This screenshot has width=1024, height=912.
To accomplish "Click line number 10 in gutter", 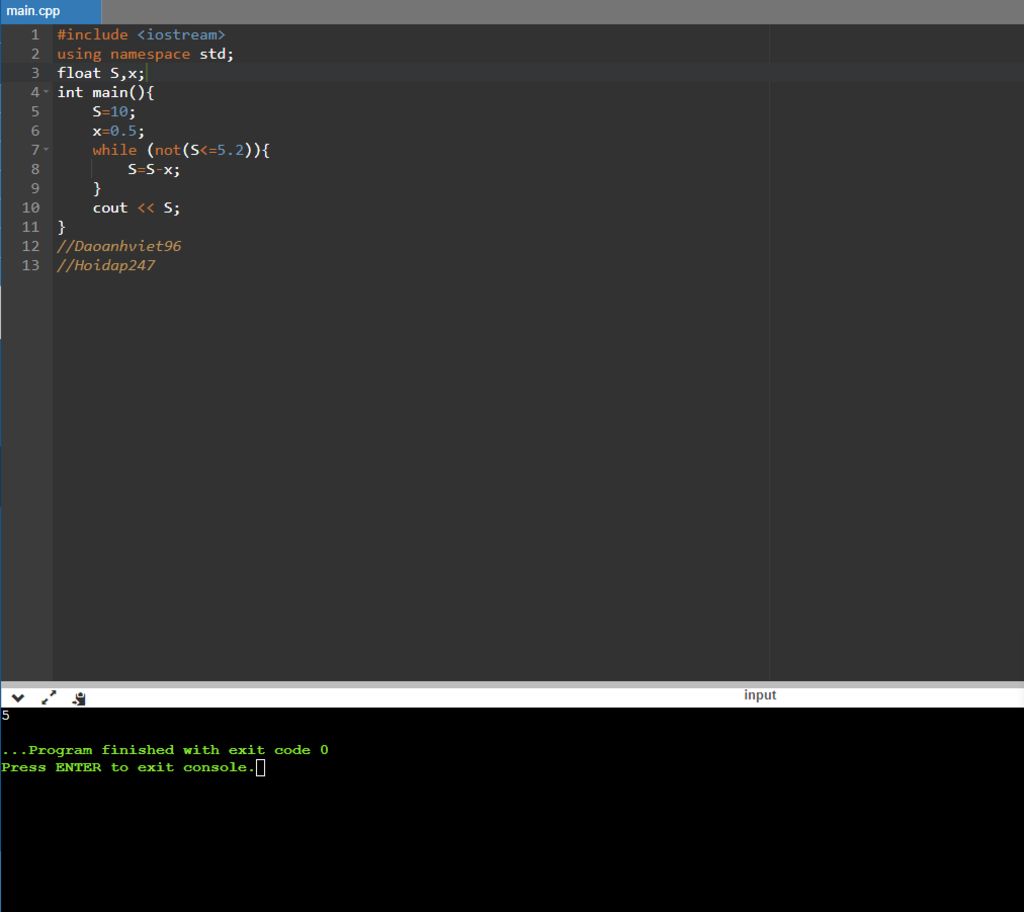I will [31, 208].
